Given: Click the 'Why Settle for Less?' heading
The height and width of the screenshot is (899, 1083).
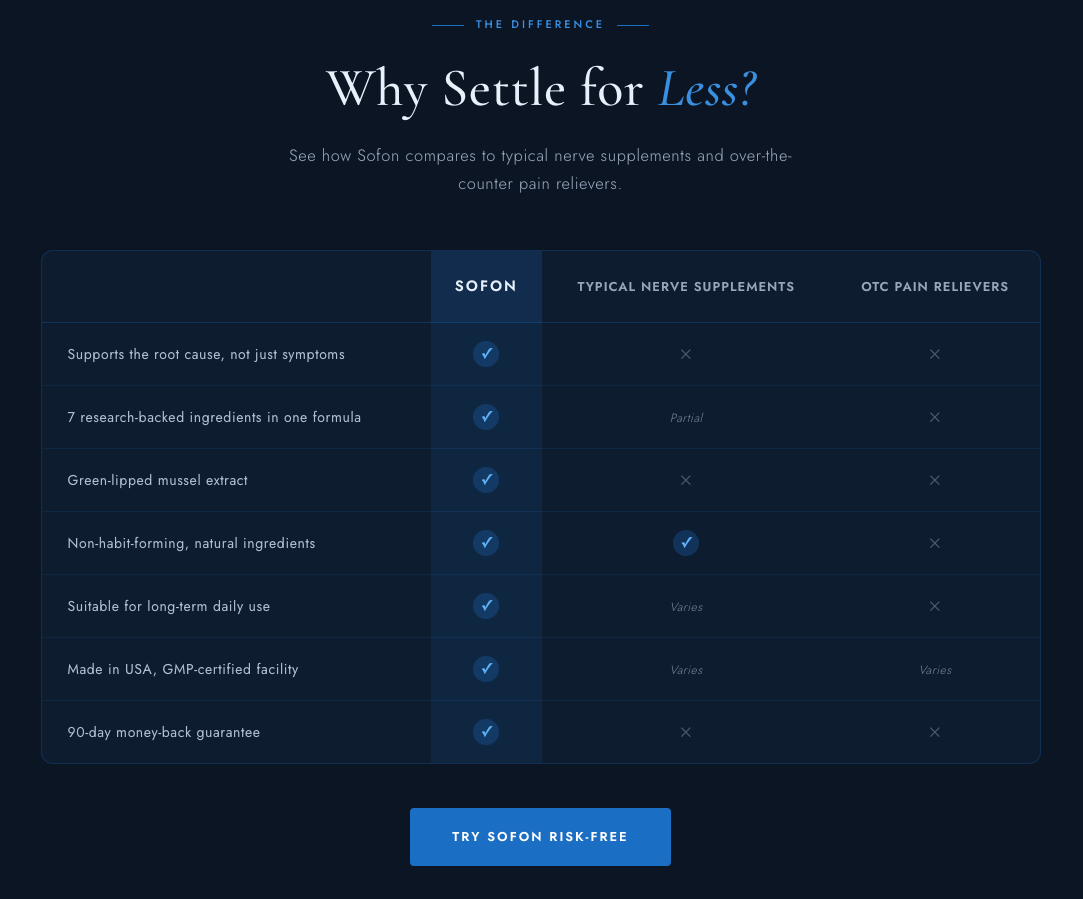Looking at the screenshot, I should pos(542,89).
